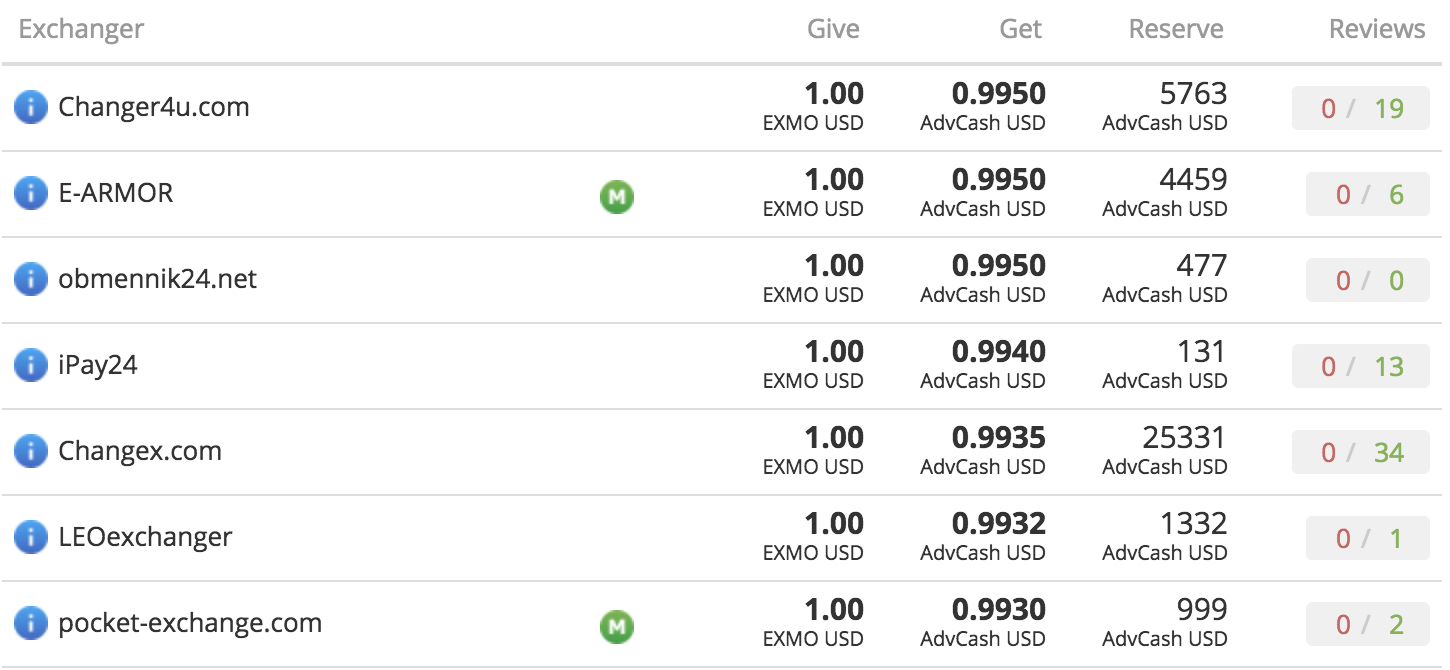Click info icon for pocket-exchange.com
Viewport: 1450px width, 670px height.
coord(31,623)
